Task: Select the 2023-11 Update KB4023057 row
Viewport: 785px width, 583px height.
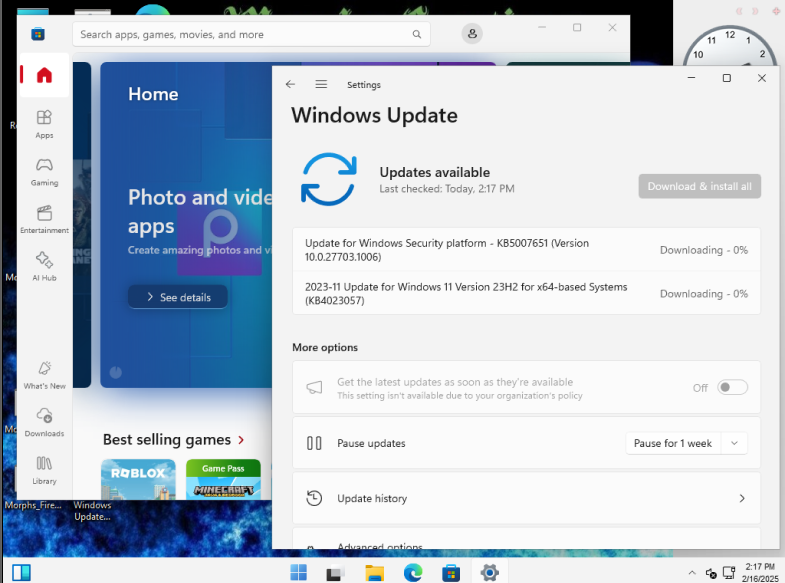Action: pos(526,293)
